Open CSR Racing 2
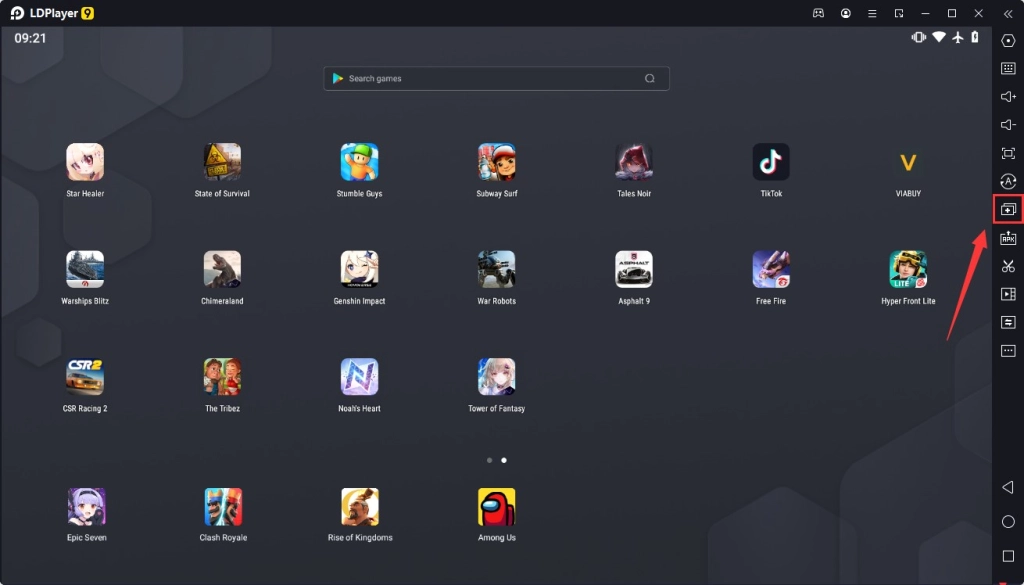Viewport: 1024px width, 585px height. [85, 377]
